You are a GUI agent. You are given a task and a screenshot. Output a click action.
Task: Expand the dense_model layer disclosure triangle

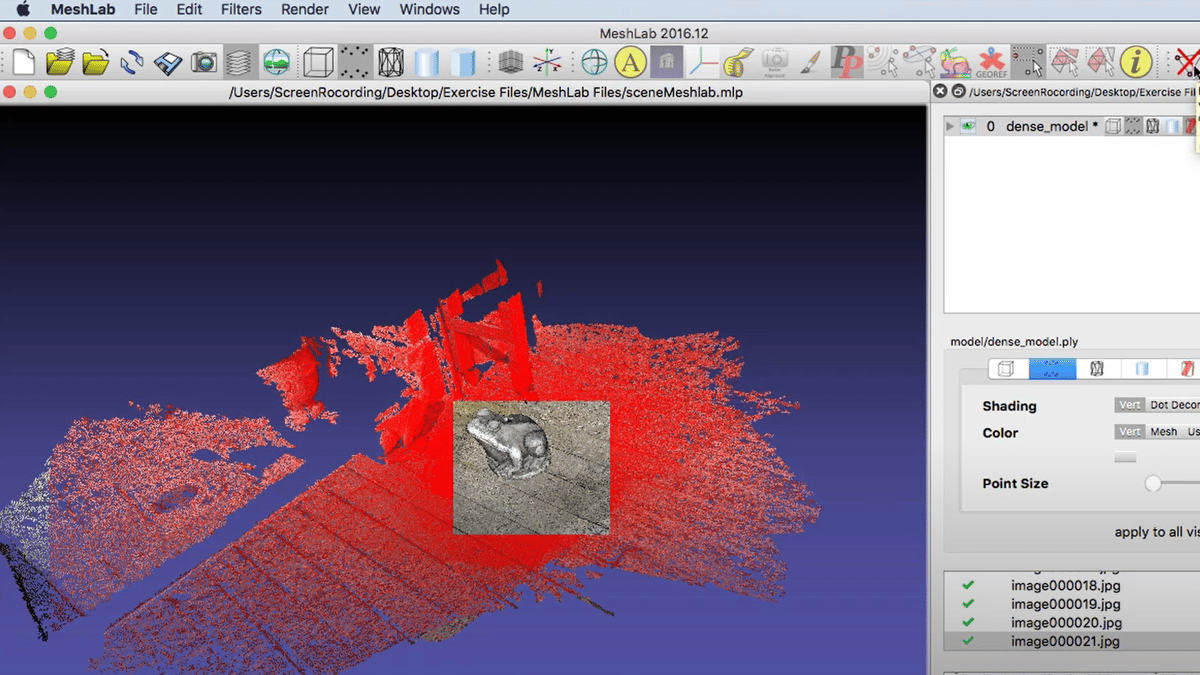951,127
